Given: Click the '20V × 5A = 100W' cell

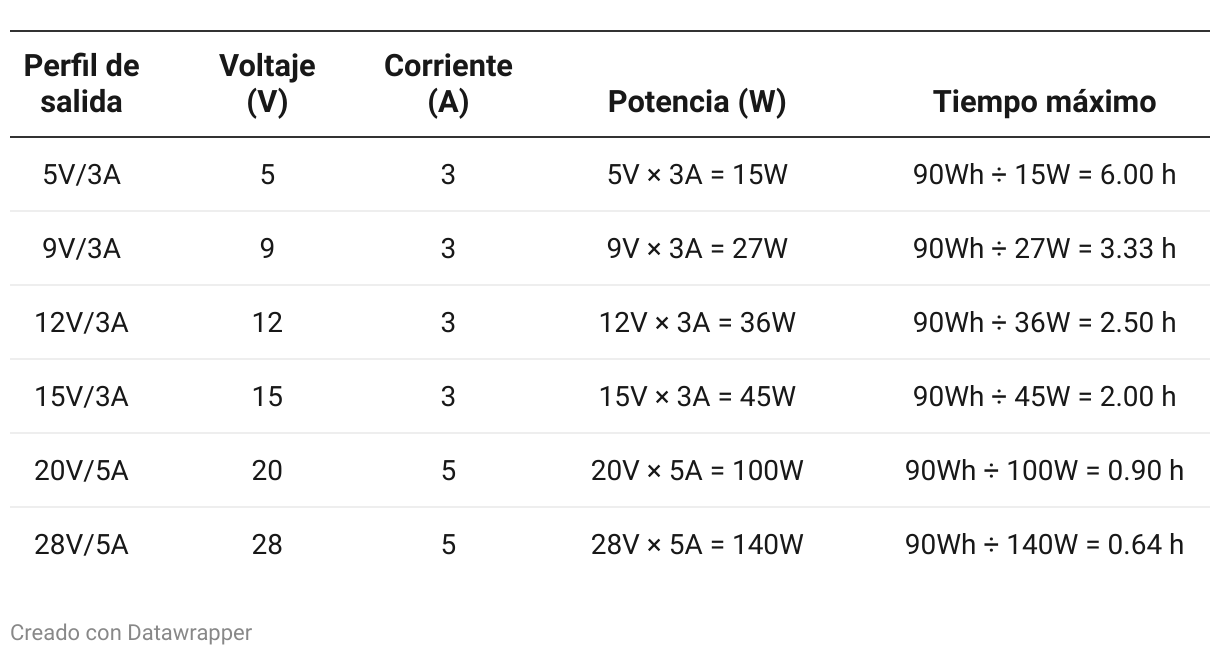Looking at the screenshot, I should [x=697, y=471].
